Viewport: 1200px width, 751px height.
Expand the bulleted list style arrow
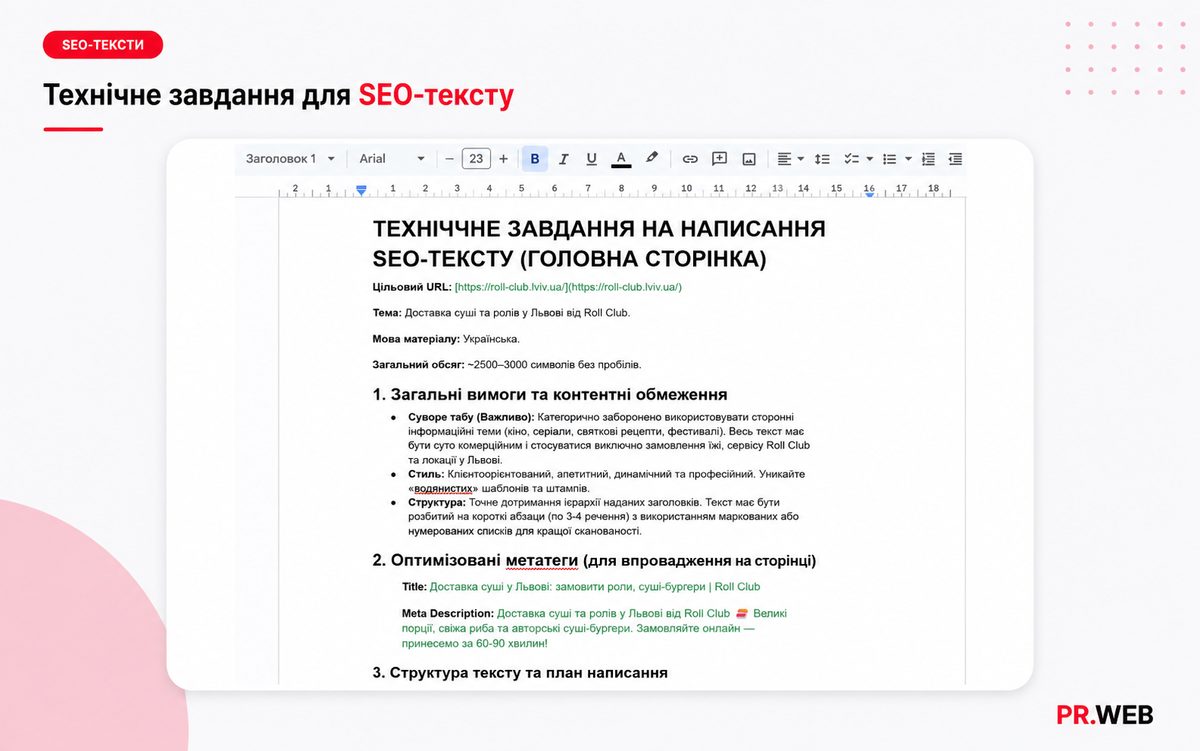908,159
